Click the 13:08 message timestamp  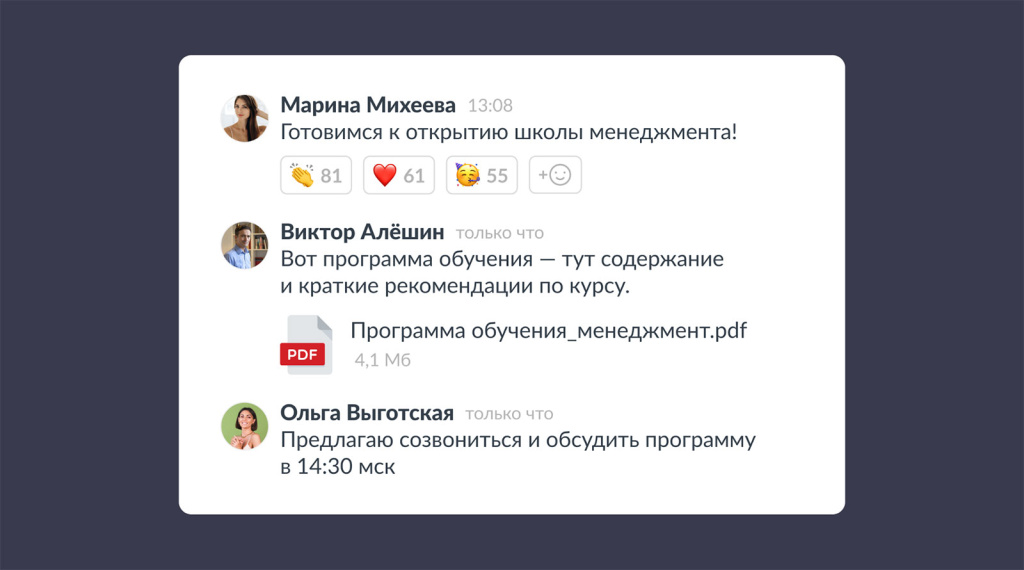point(490,106)
